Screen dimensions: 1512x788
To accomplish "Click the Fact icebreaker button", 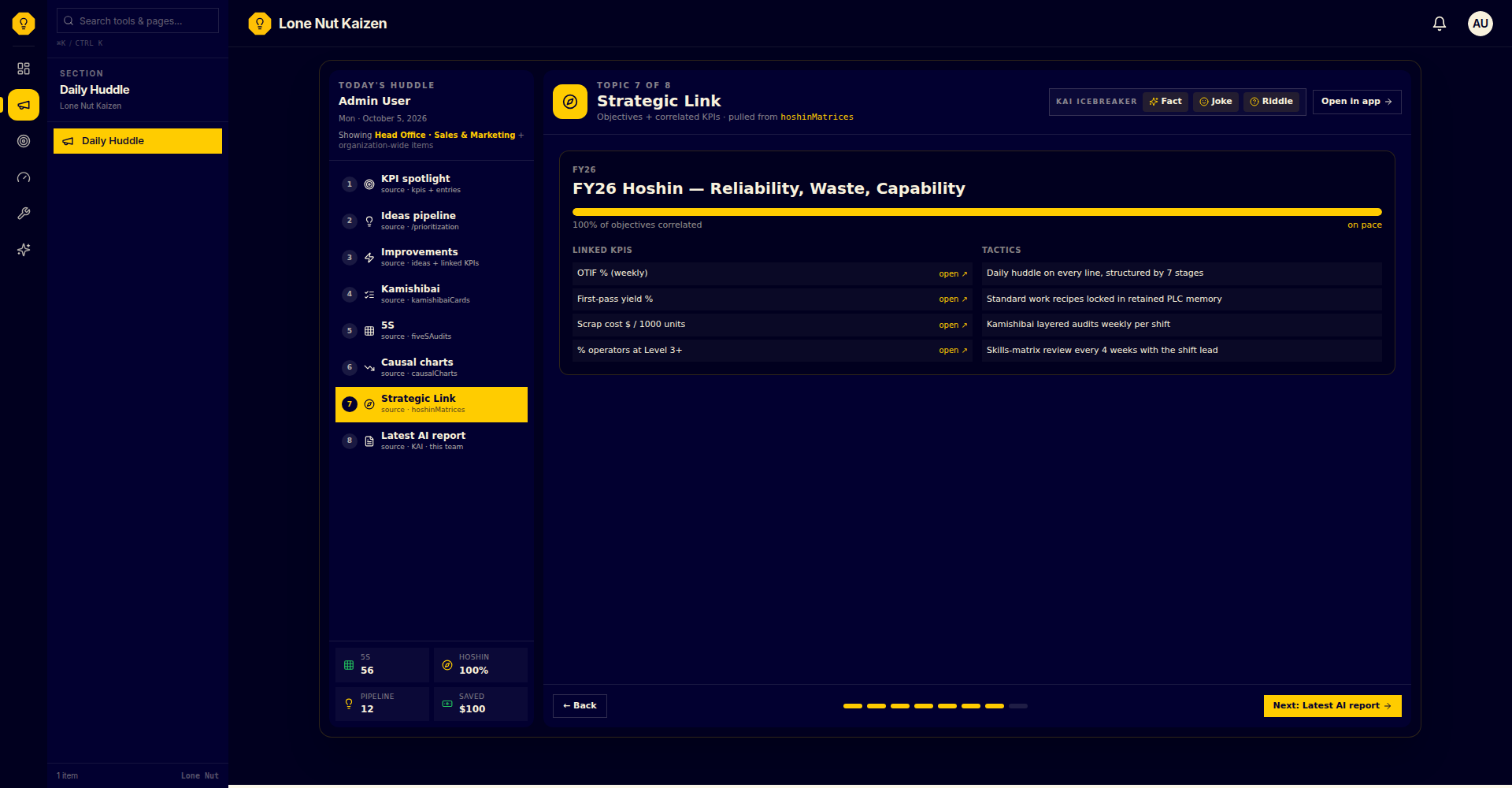I will [x=1165, y=102].
